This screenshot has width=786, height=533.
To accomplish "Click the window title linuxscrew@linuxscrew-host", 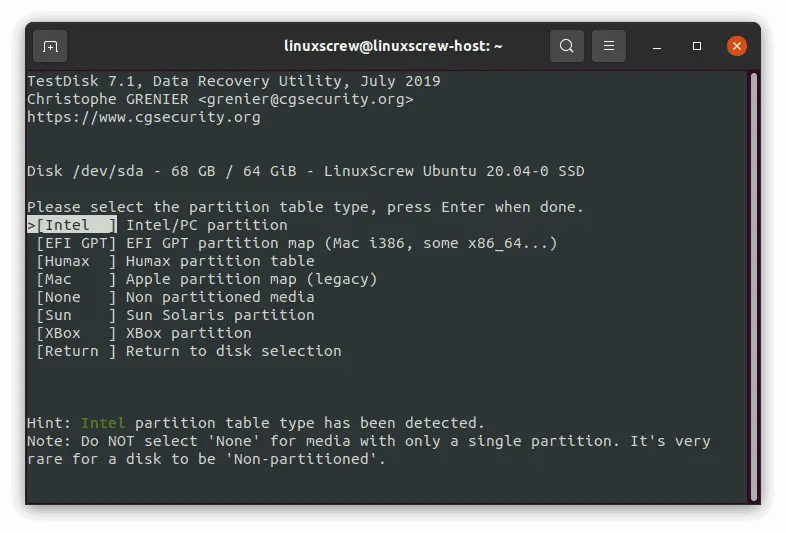I will (x=393, y=46).
